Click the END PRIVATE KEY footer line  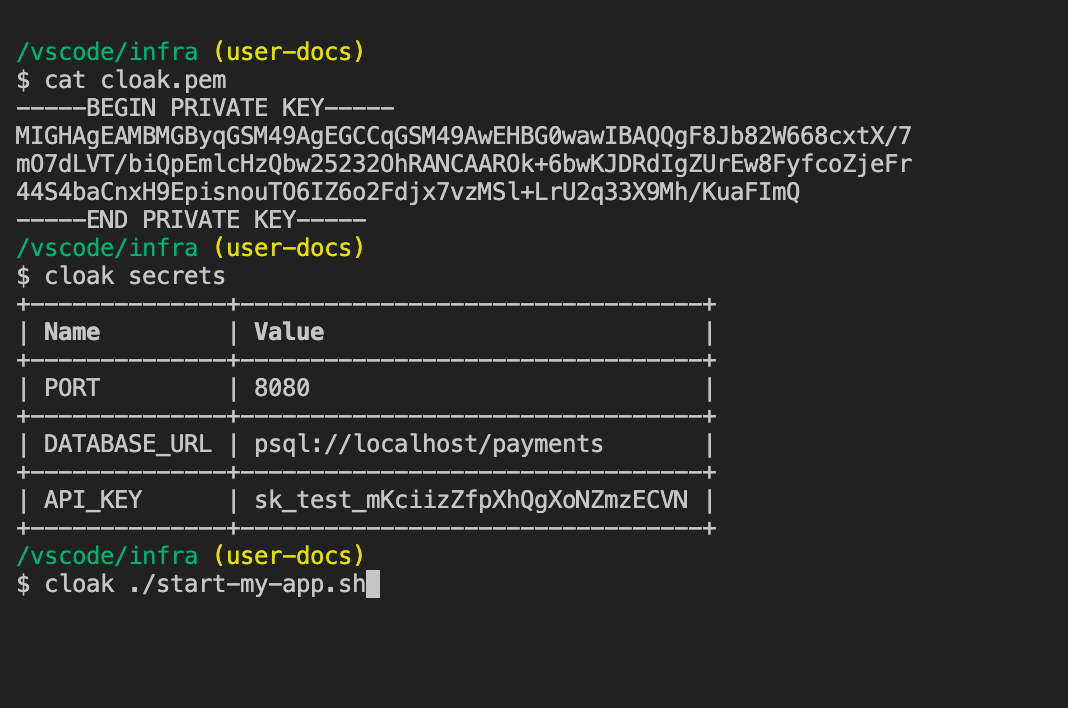pyautogui.click(x=192, y=220)
